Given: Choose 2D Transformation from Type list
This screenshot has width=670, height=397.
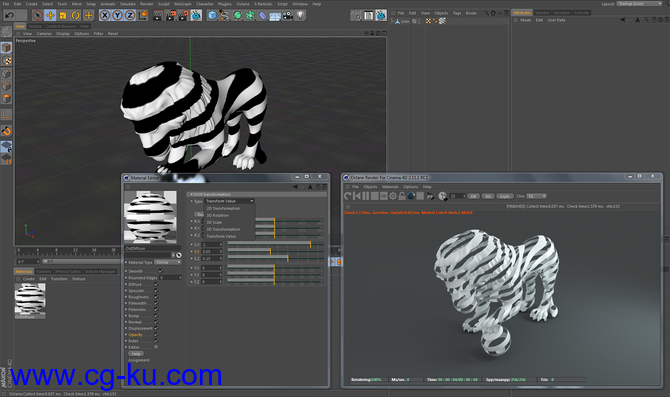Looking at the screenshot, I should tap(223, 209).
